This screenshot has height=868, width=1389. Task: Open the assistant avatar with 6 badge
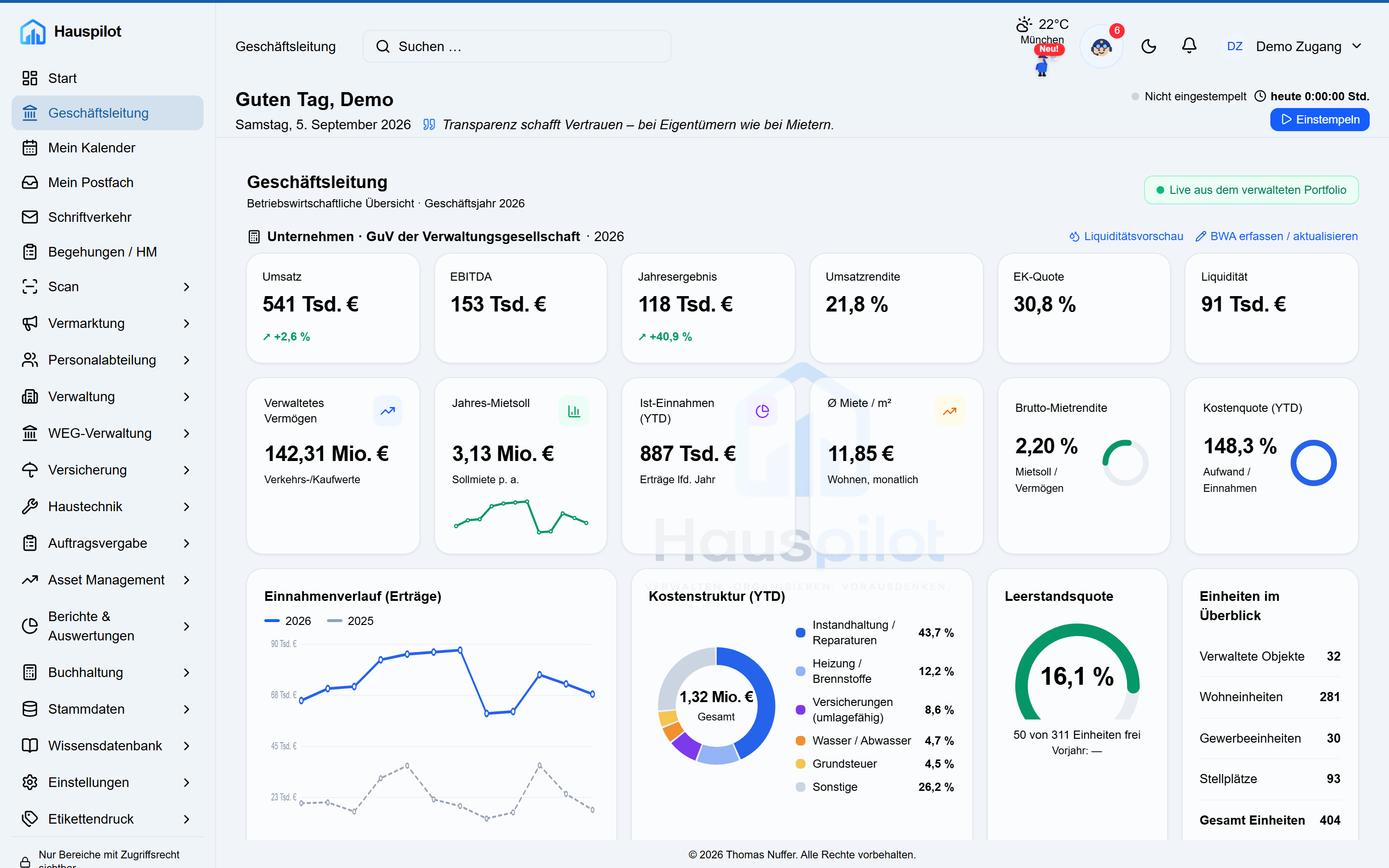pyautogui.click(x=1102, y=46)
